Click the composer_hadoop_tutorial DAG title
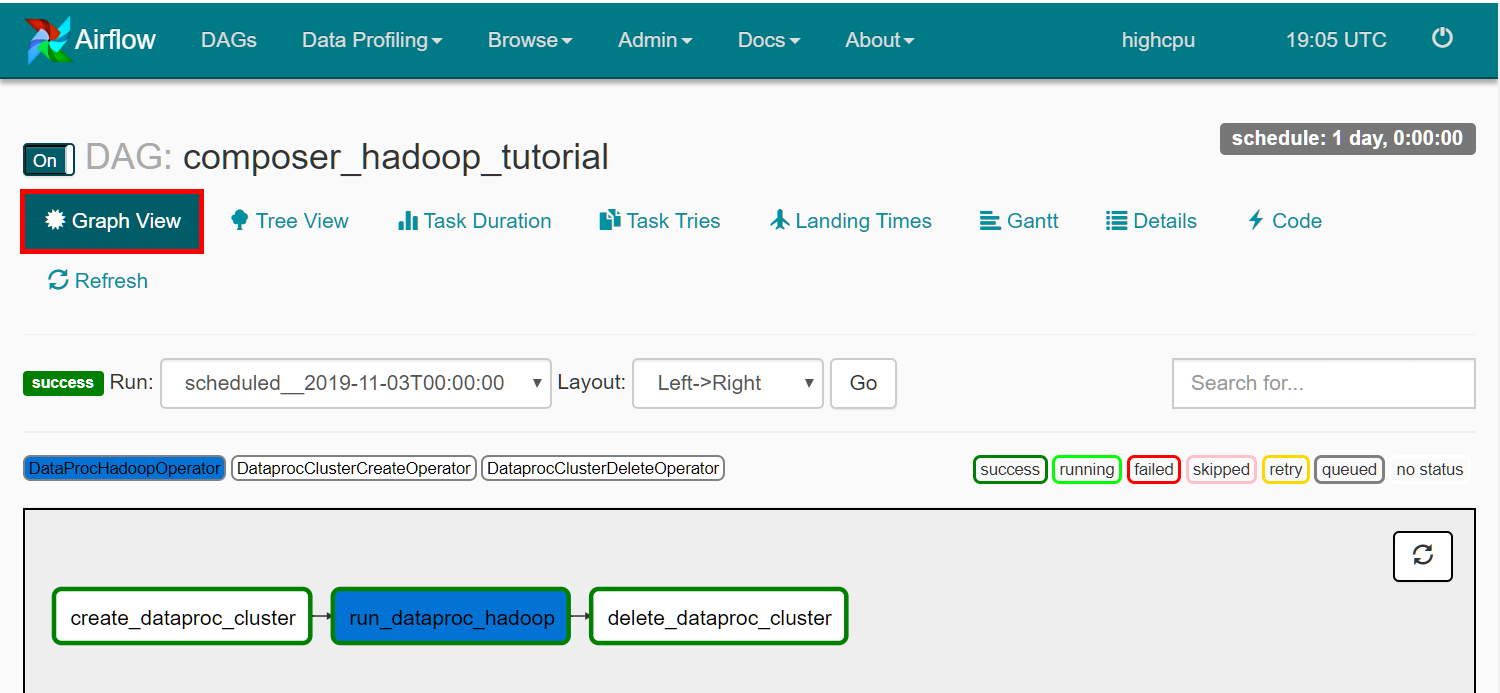 tap(396, 157)
